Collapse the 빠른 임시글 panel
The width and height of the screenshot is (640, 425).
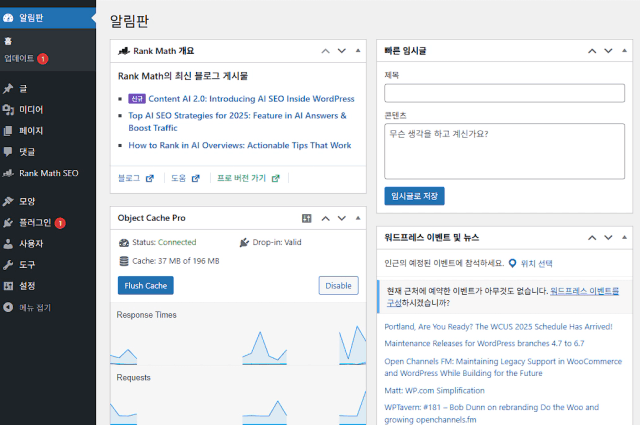pyautogui.click(x=624, y=51)
